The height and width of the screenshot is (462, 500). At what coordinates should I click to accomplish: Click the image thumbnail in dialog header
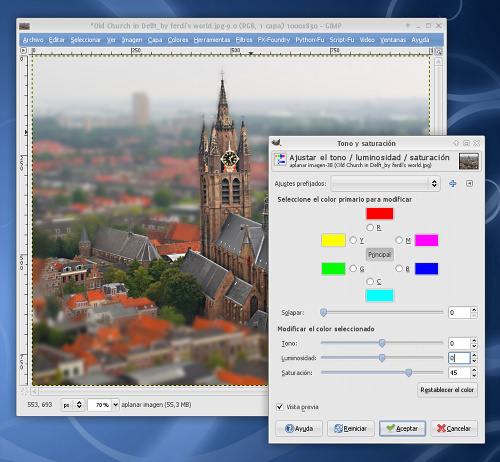coord(469,161)
